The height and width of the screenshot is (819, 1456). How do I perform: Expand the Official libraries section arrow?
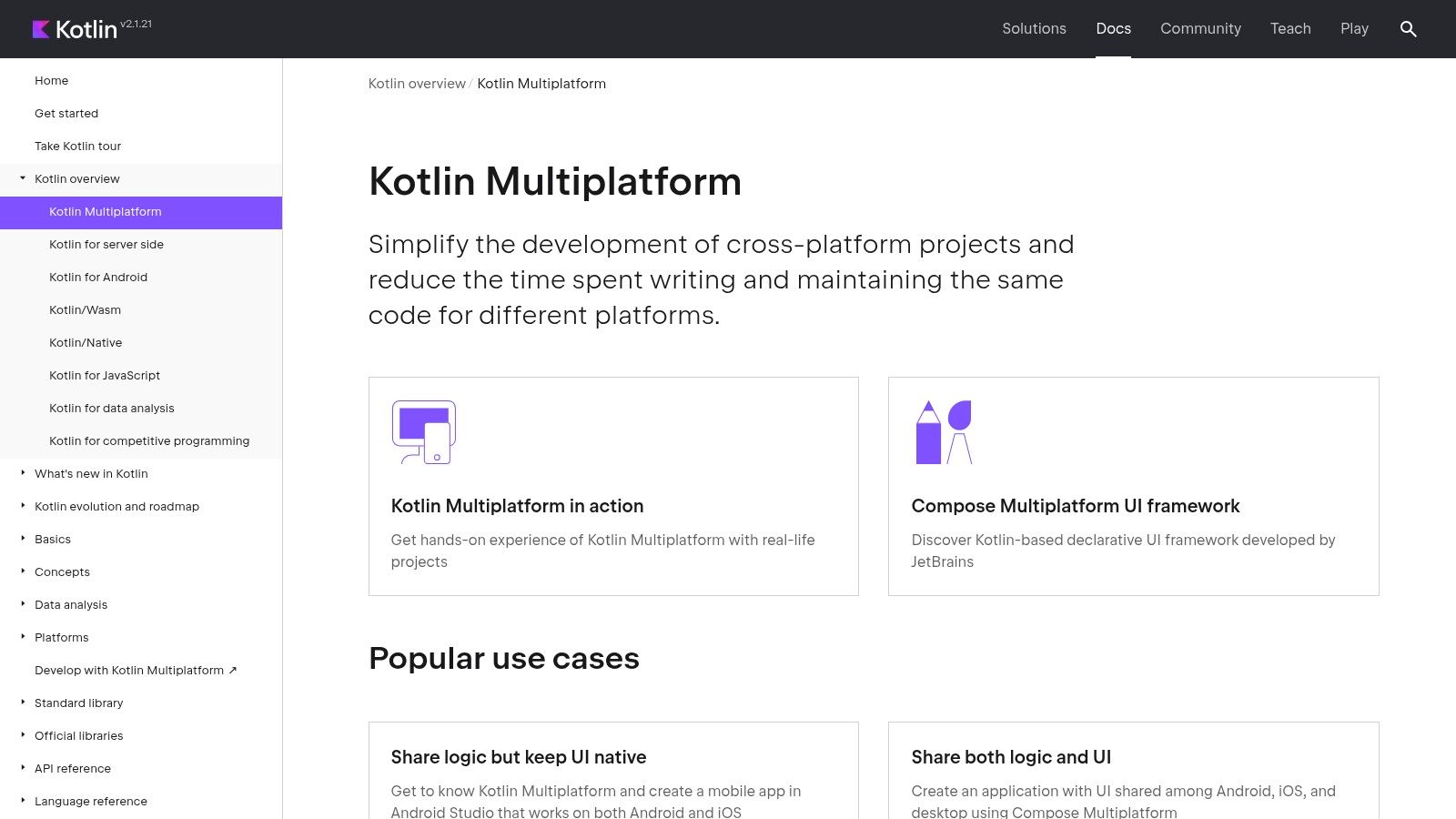(23, 735)
